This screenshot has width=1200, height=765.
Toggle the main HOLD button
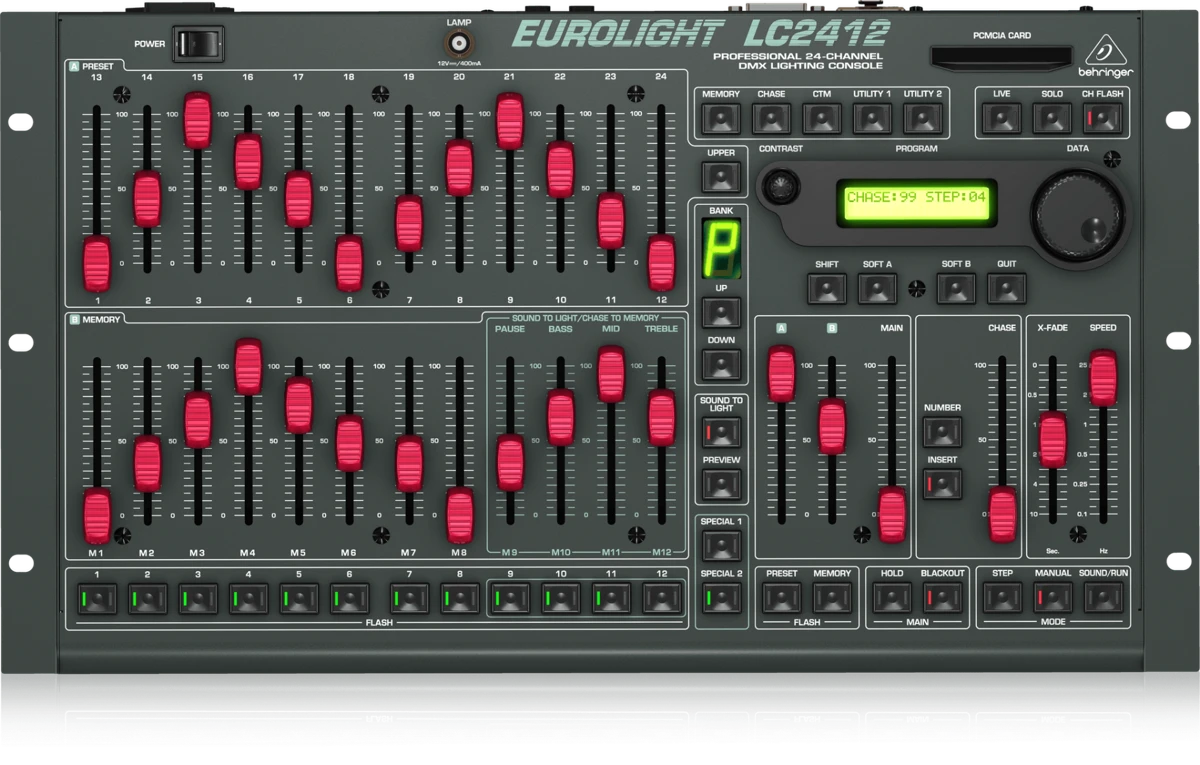point(891,598)
